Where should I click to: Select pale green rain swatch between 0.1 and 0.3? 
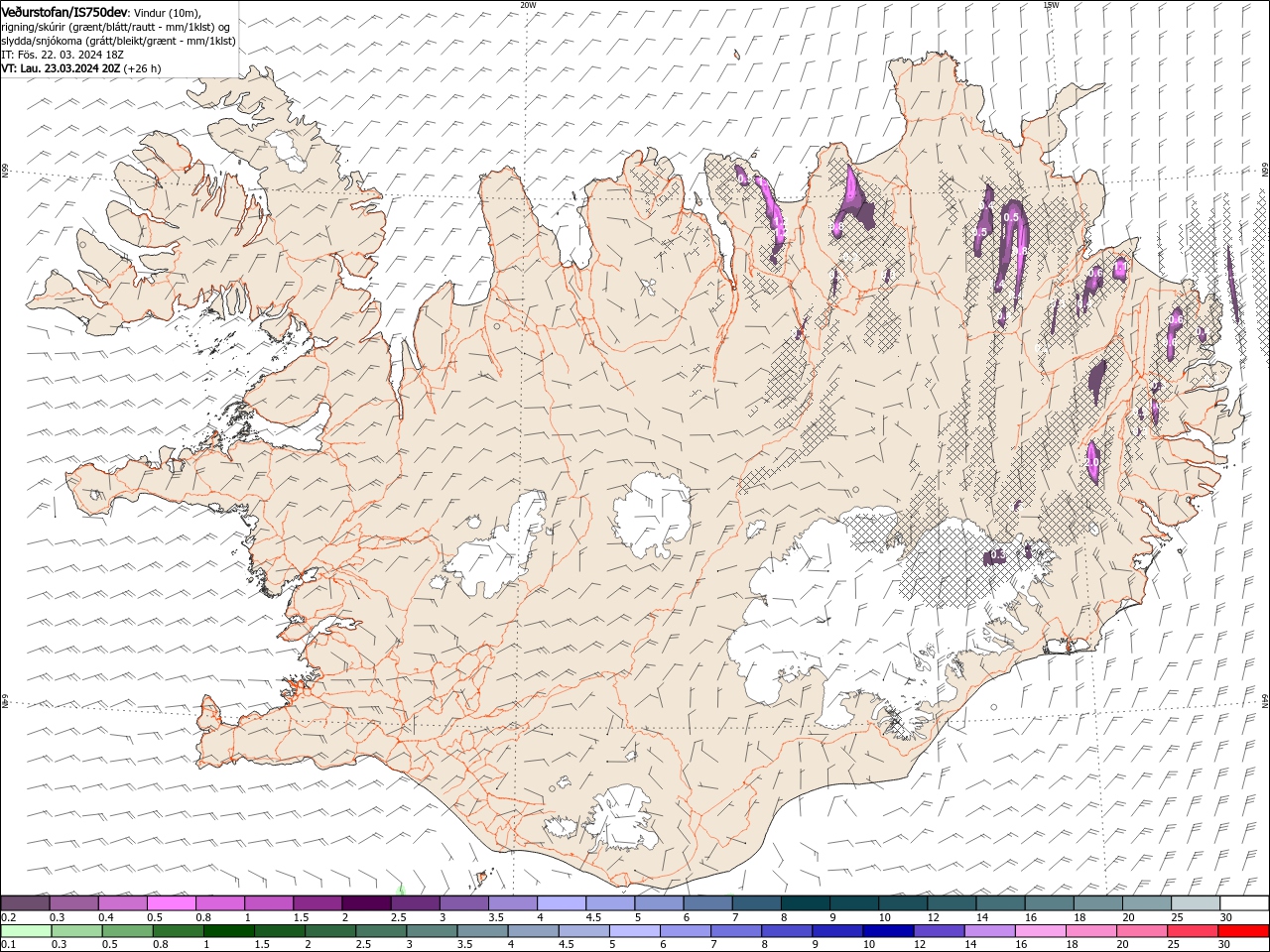tap(26, 931)
